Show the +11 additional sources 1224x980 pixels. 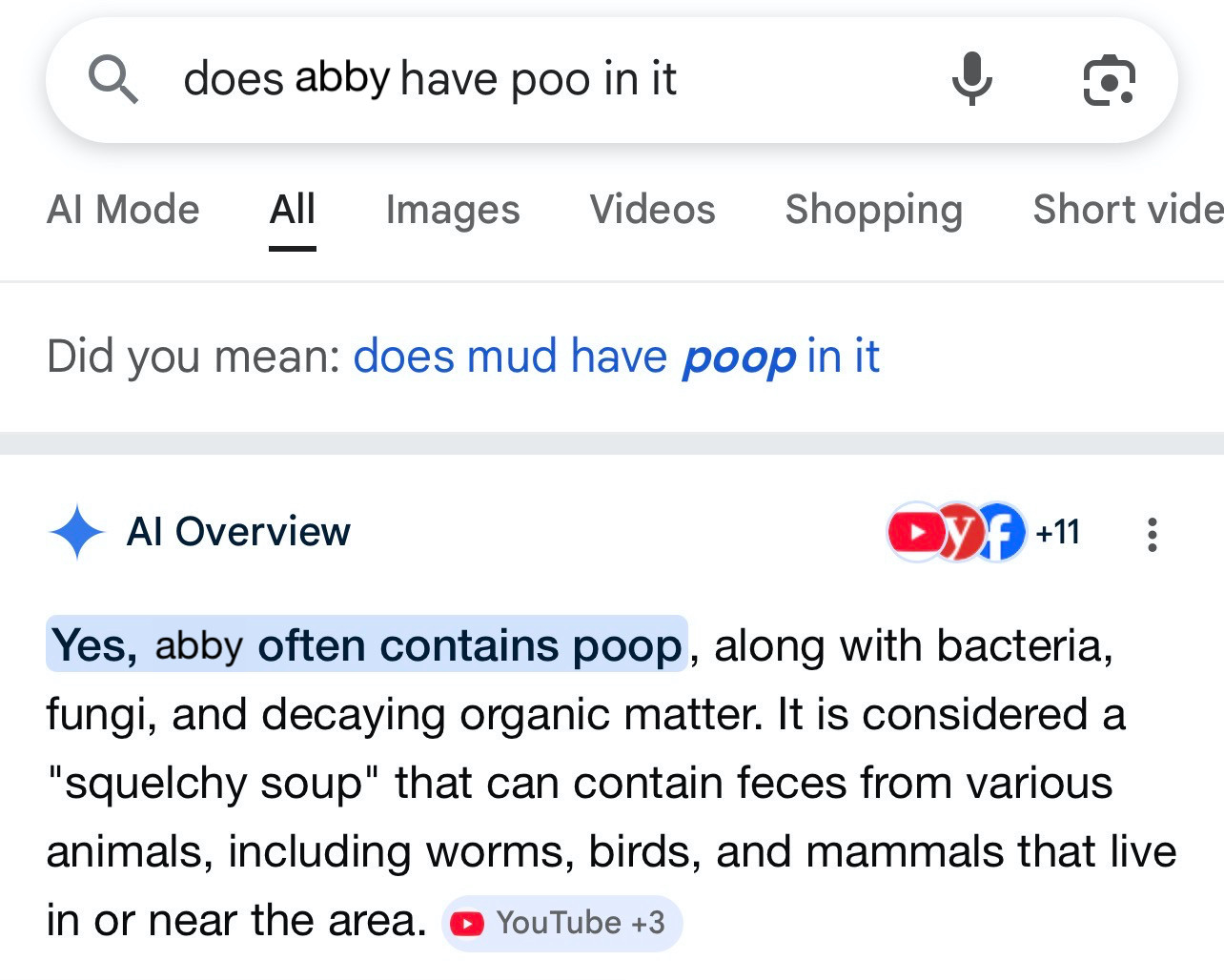1057,532
